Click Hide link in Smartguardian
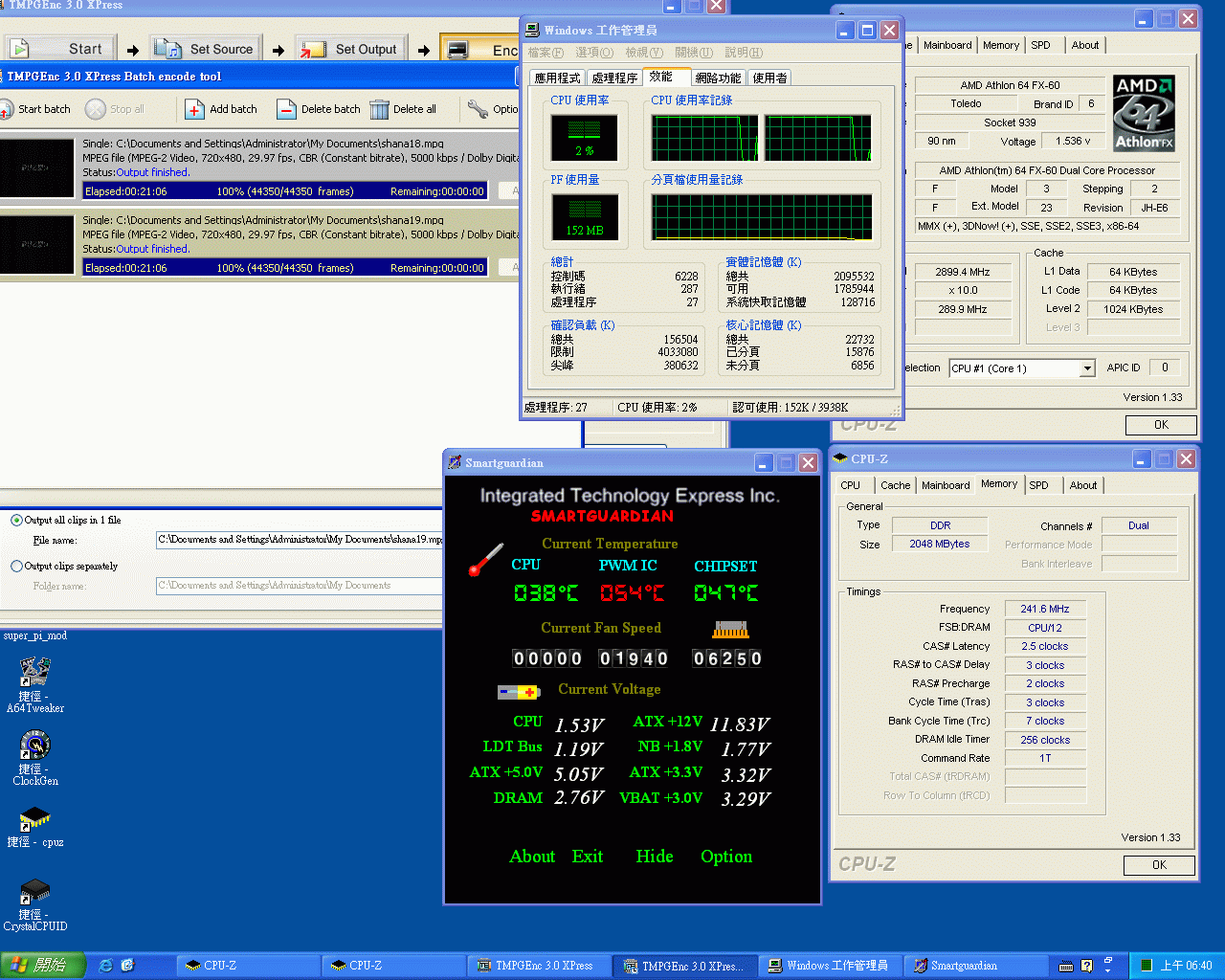Screen dimensions: 1225x980 655,857
